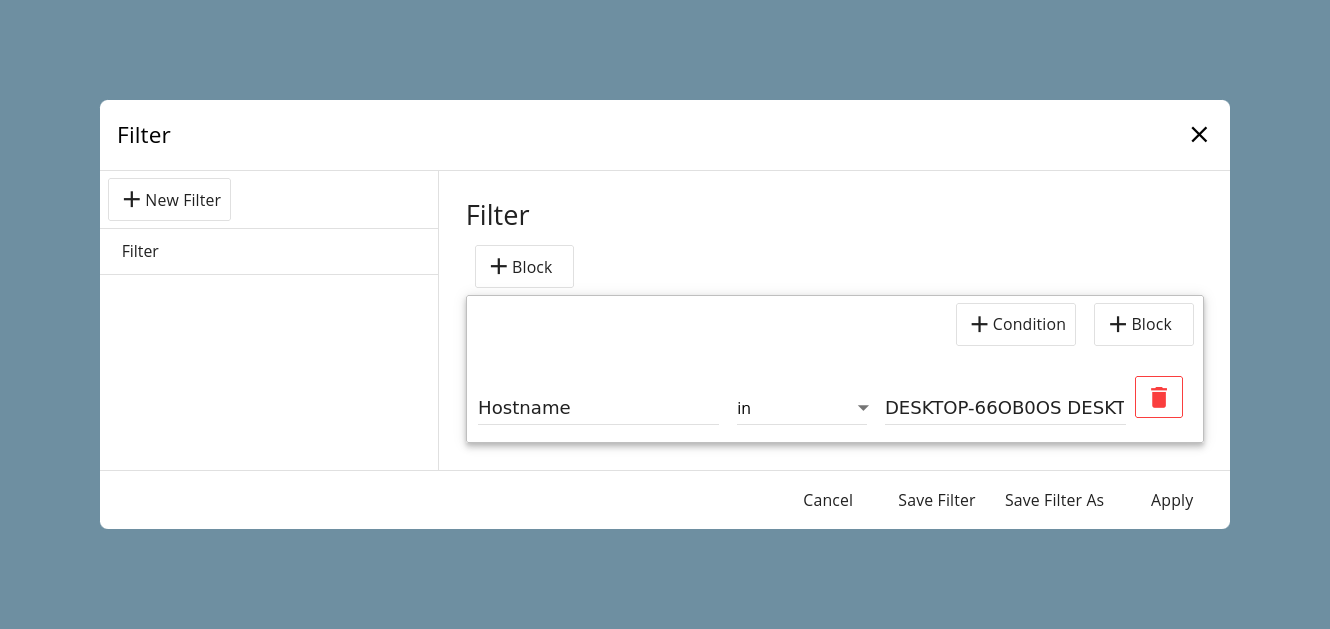Click Save Filter
Screen dimensions: 1330x629
(x=936, y=500)
